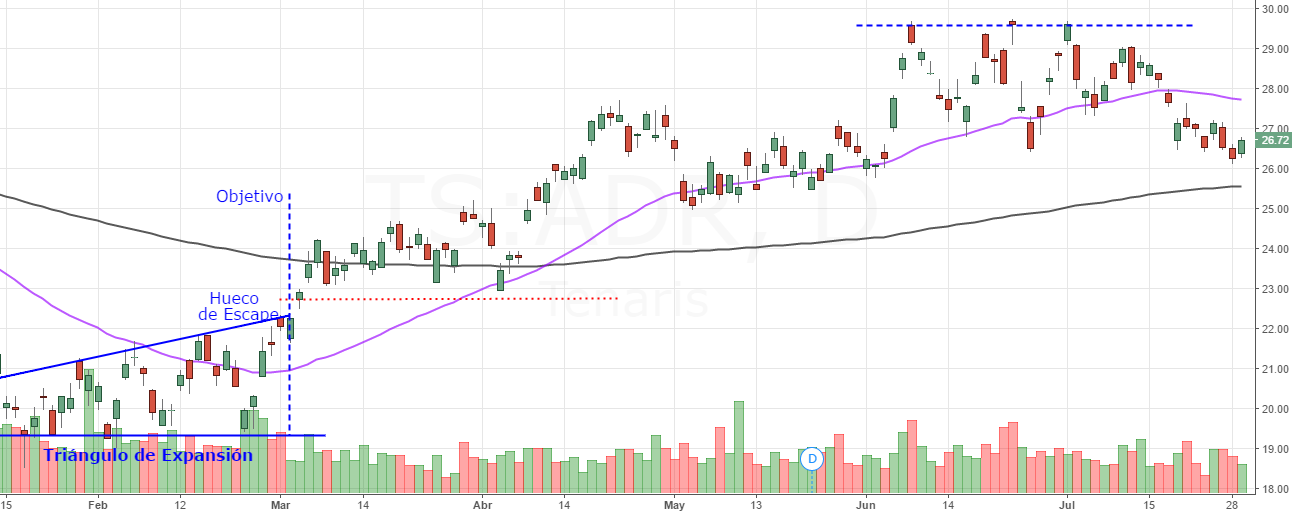Select the 'Objetivo' text annotation
The image size is (1292, 513).
tap(250, 196)
